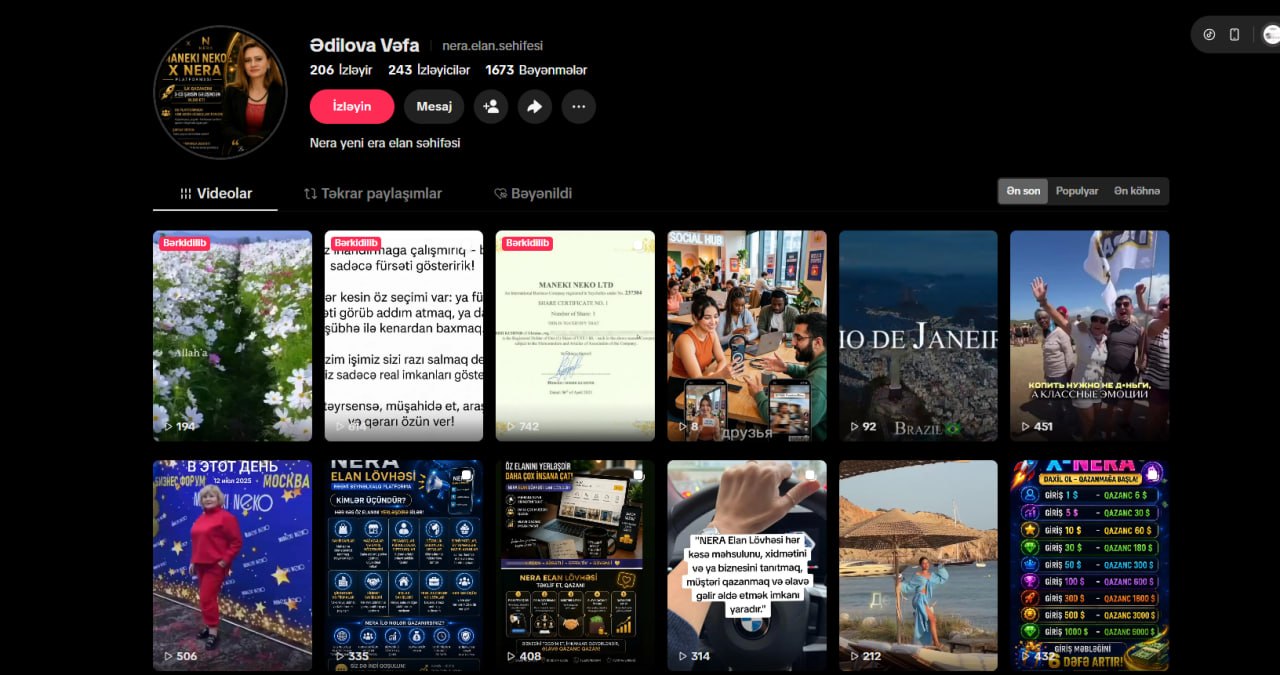Open the 206 İzləyir following list
The height and width of the screenshot is (675, 1280).
(x=341, y=70)
